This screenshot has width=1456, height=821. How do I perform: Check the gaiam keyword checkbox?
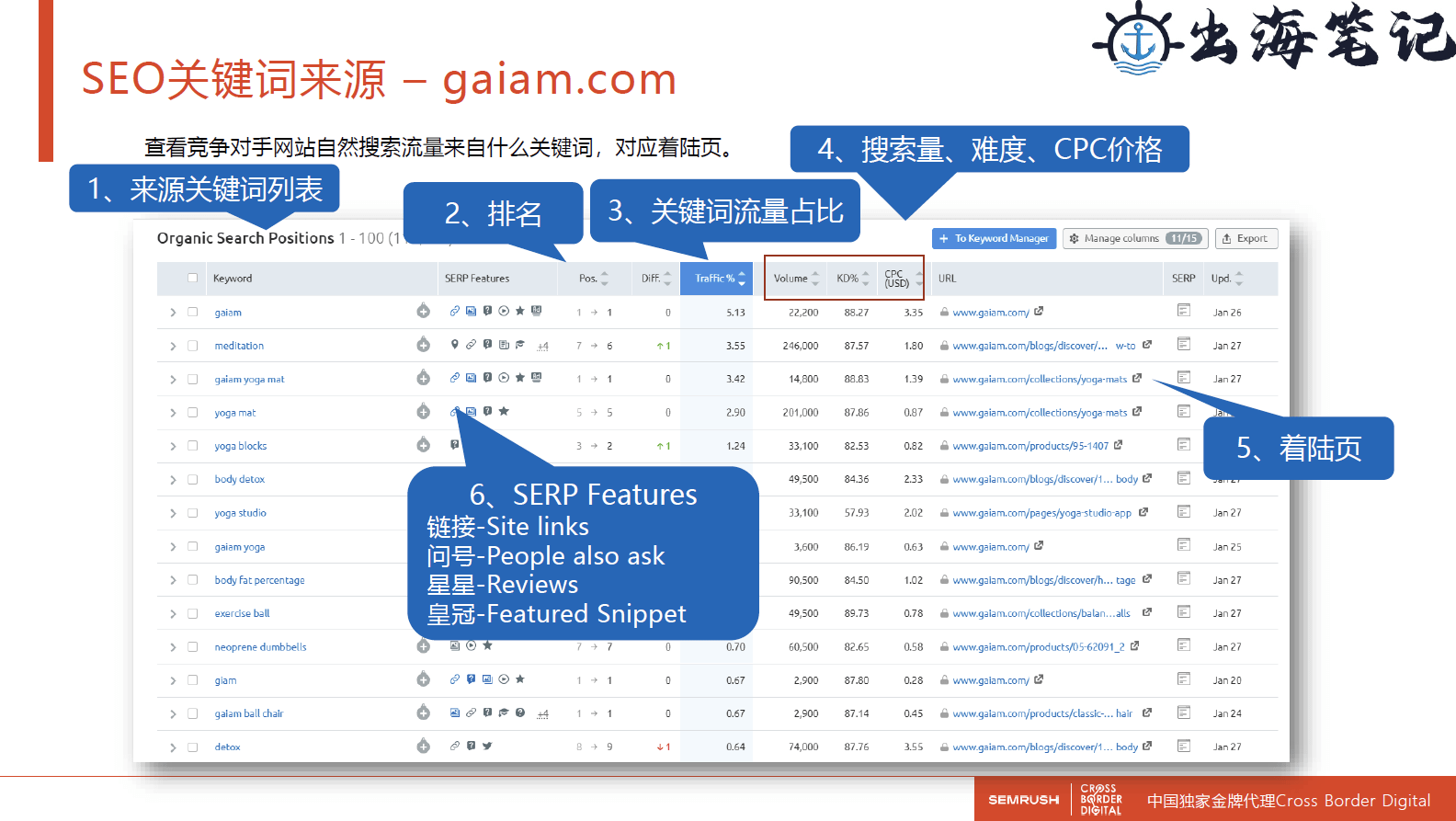tap(192, 312)
